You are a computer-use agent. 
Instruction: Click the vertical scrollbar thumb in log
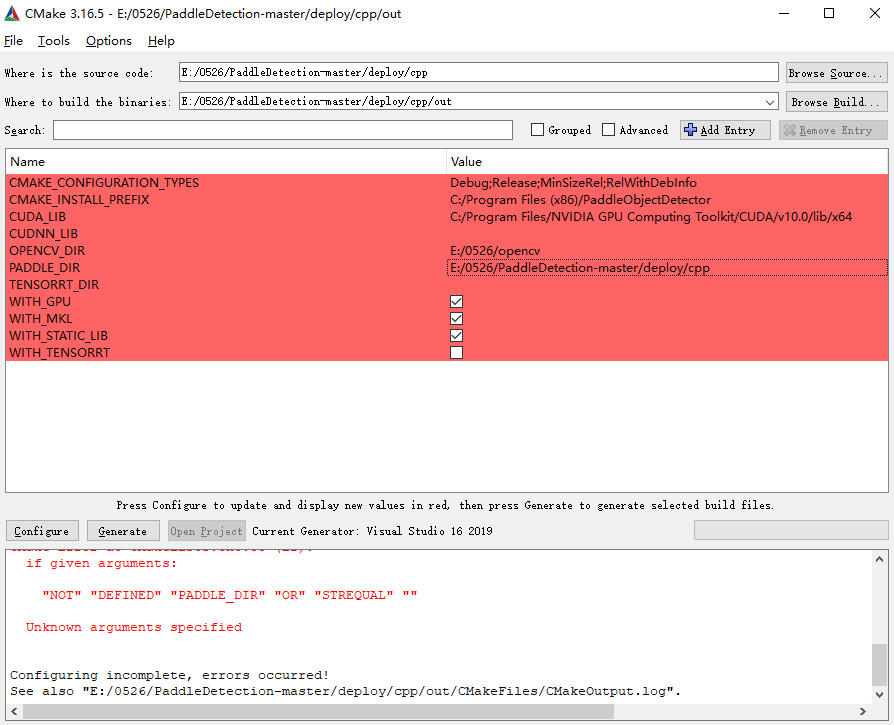coord(880,665)
